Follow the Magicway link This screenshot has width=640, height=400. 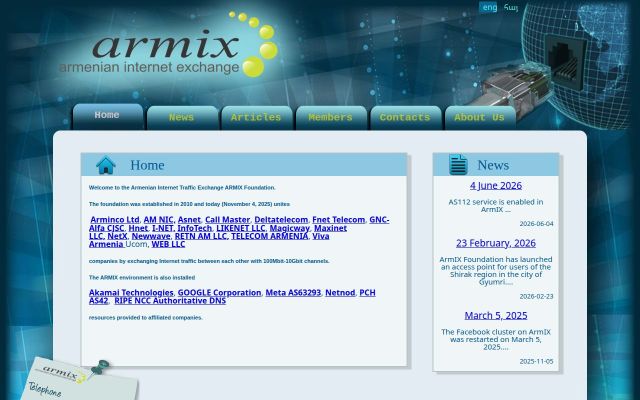(x=289, y=228)
